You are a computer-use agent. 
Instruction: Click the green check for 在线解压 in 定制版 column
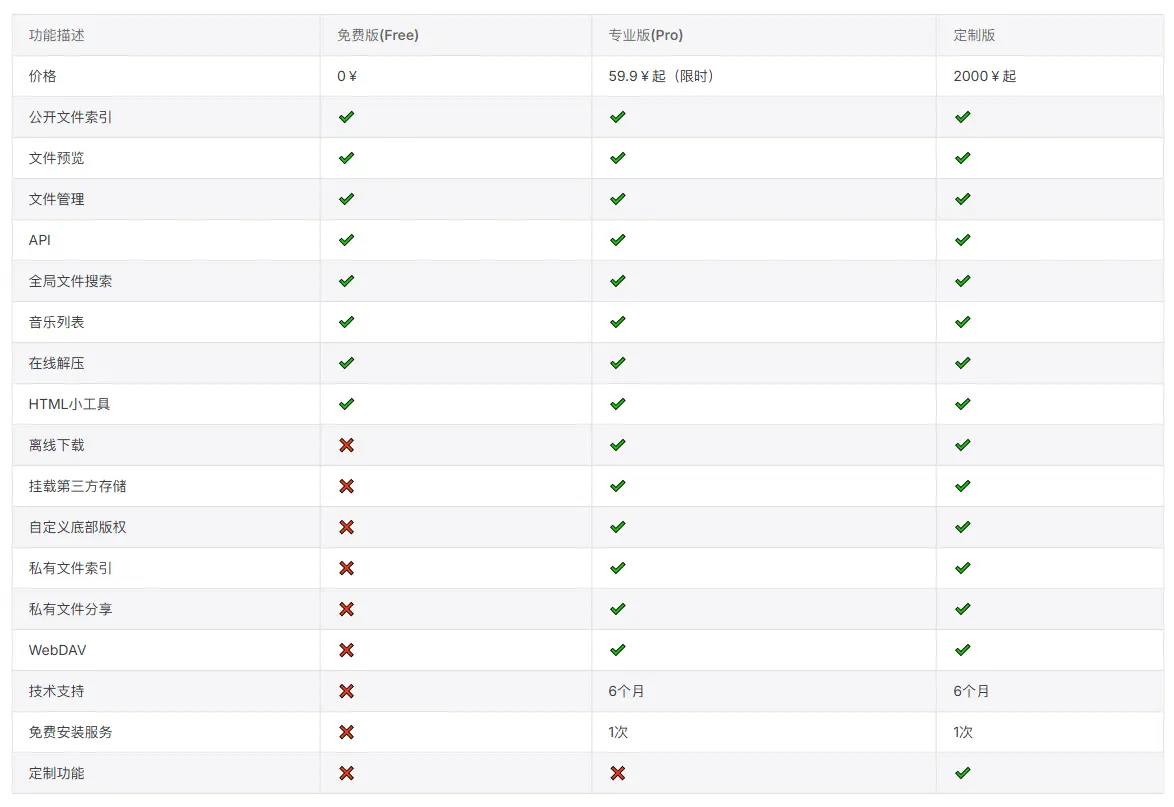962,363
